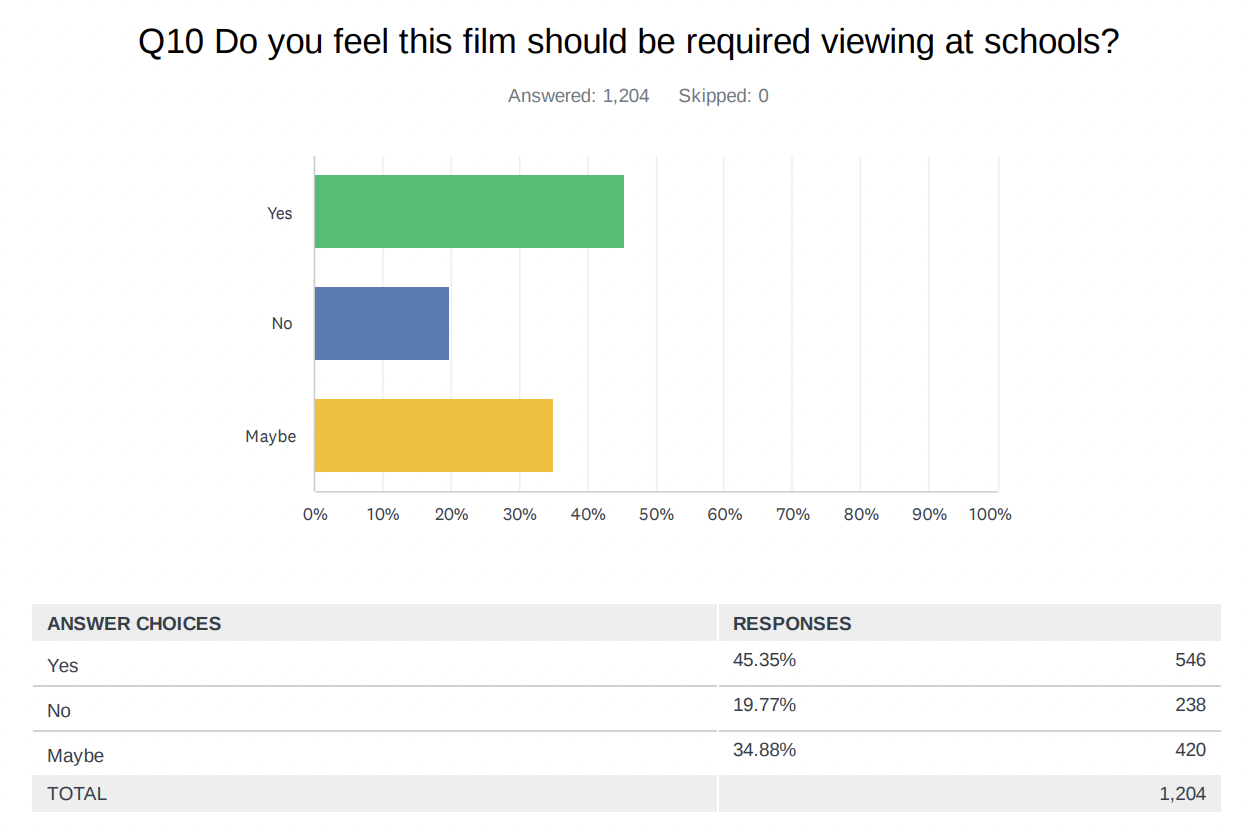
Task: Click the RESPONSES column header
Action: (792, 624)
